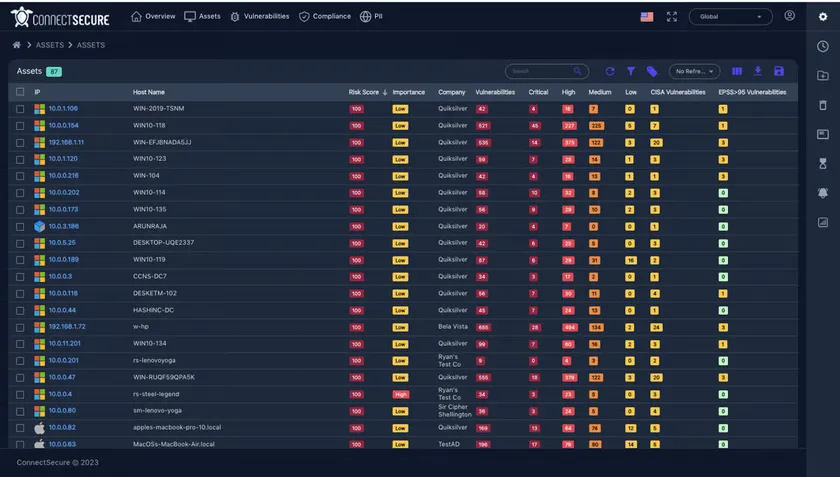This screenshot has height=477, width=840.
Task: Check the row for 10.0.0.82
Action: (20, 428)
